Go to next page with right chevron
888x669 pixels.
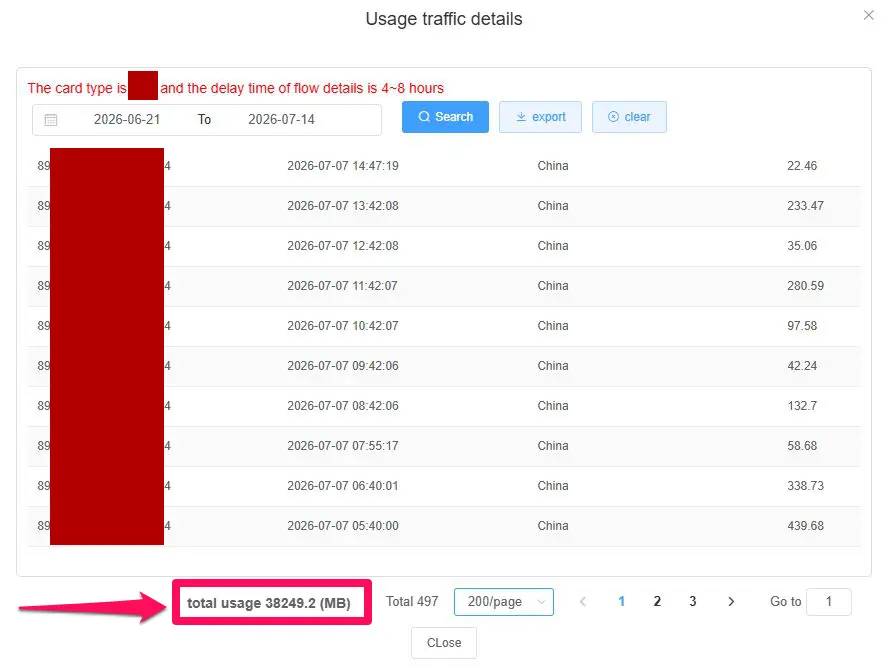point(731,602)
